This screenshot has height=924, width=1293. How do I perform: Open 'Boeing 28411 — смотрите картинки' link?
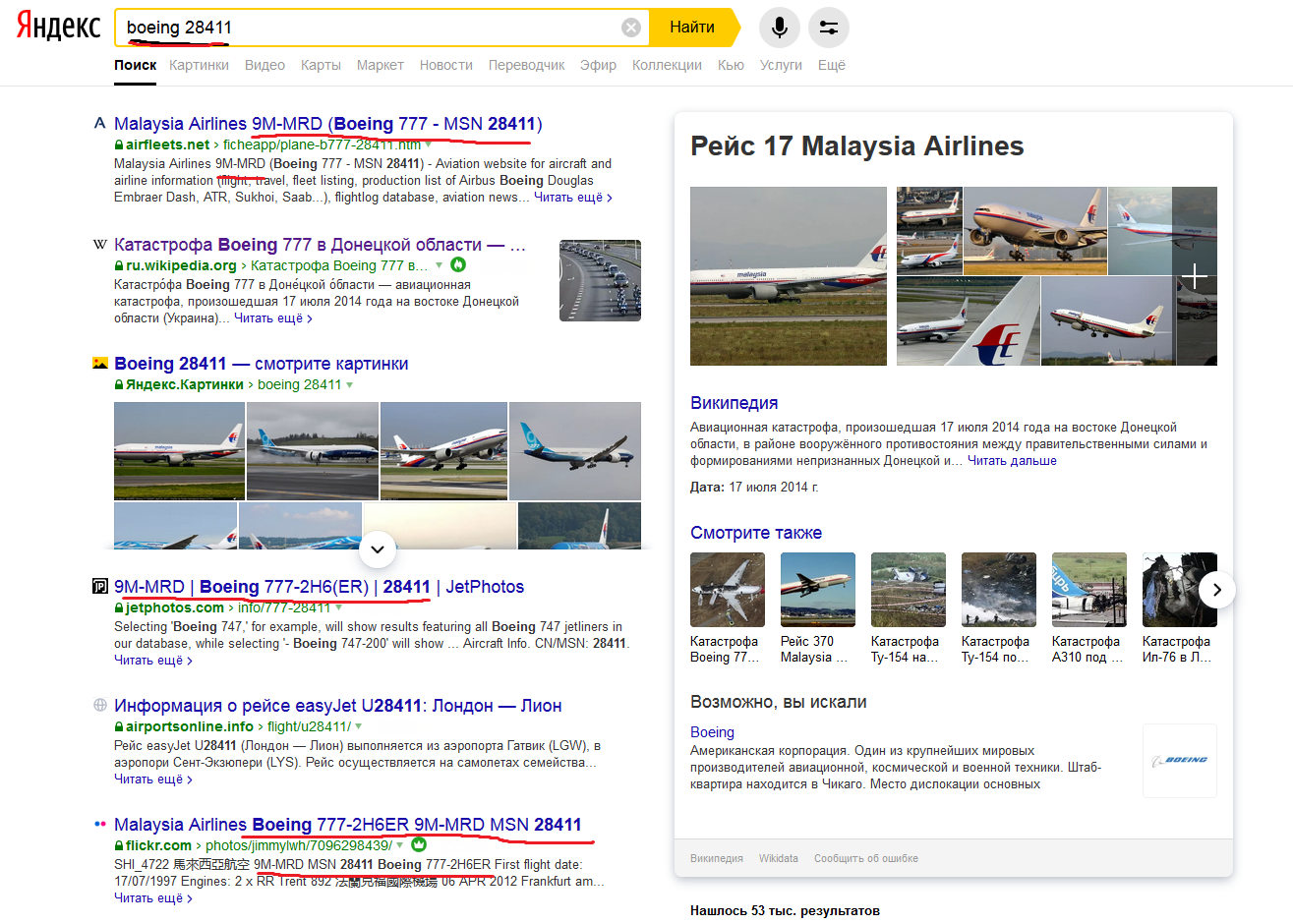tap(261, 364)
